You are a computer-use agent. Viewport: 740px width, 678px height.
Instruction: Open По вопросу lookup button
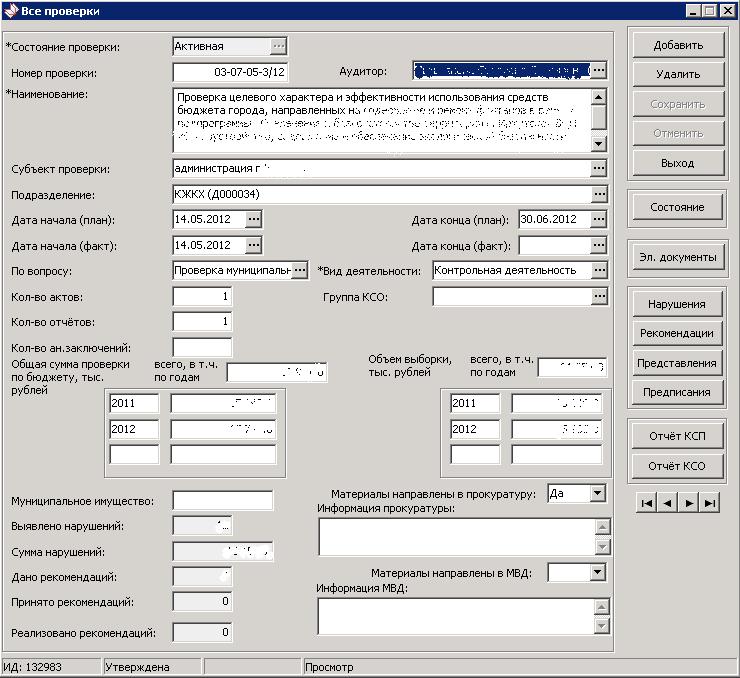299,270
